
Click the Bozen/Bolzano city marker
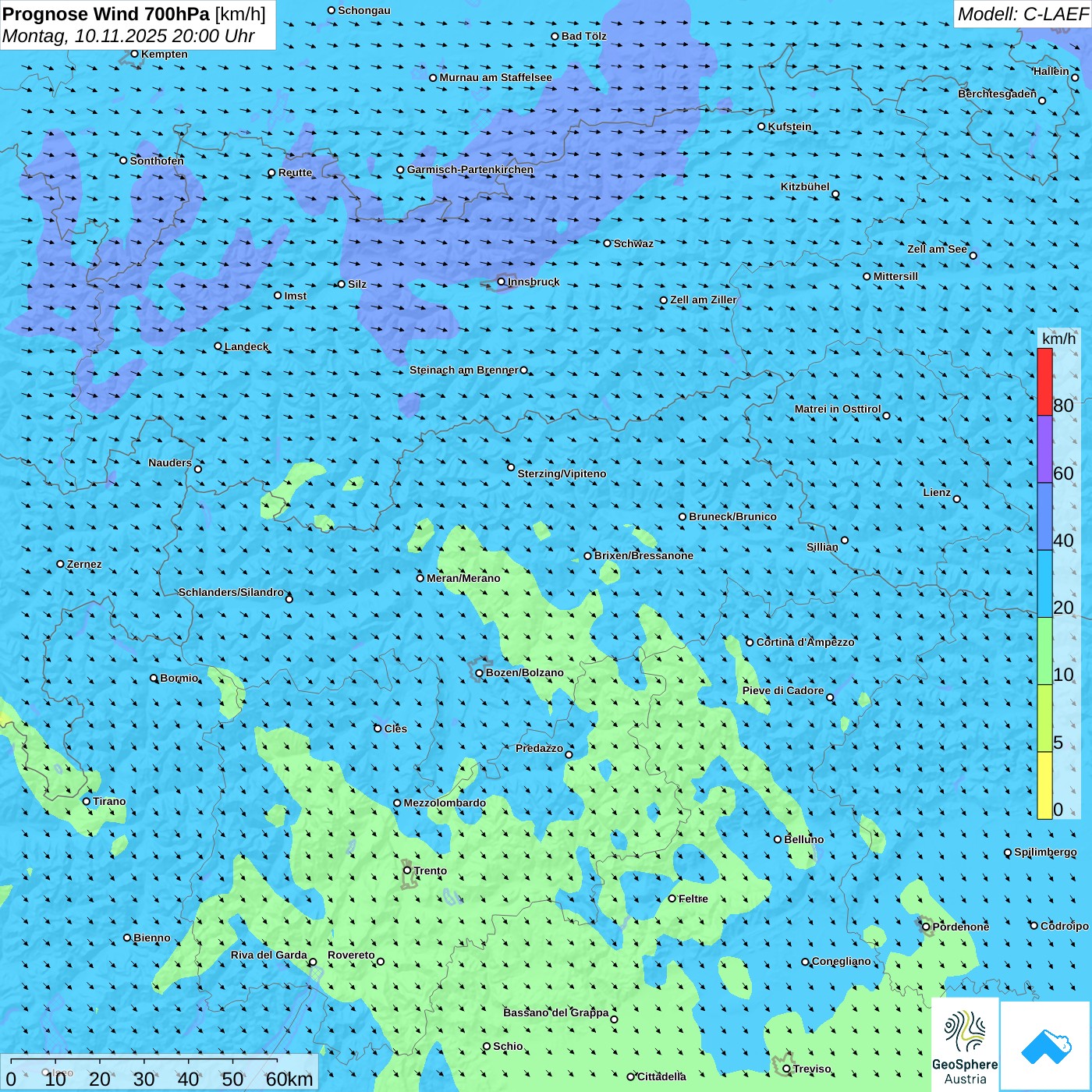point(479,673)
